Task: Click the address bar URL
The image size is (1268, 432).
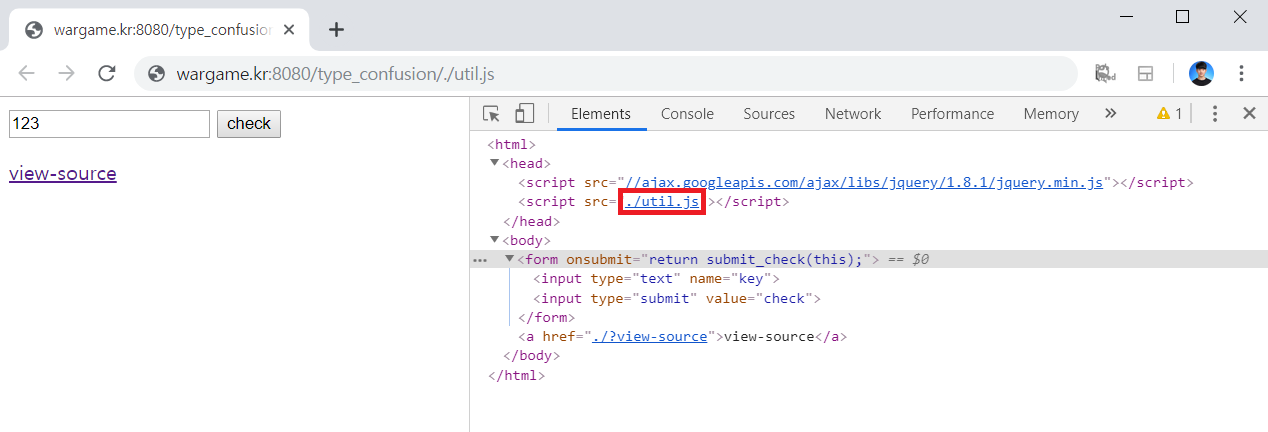Action: pyautogui.click(x=335, y=74)
